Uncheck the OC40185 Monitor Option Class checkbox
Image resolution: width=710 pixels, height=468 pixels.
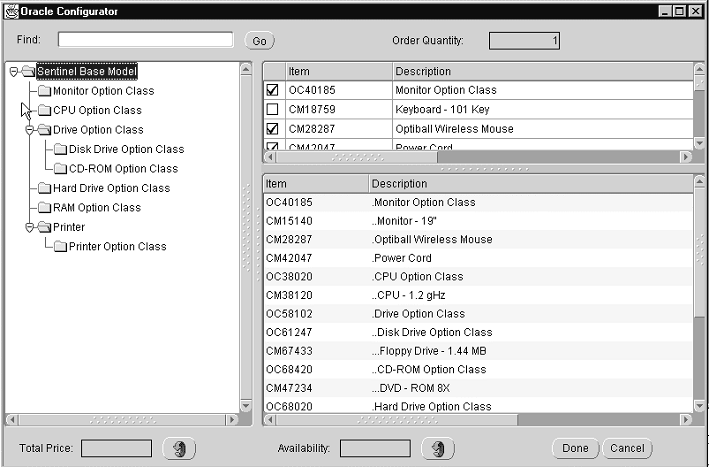272,90
